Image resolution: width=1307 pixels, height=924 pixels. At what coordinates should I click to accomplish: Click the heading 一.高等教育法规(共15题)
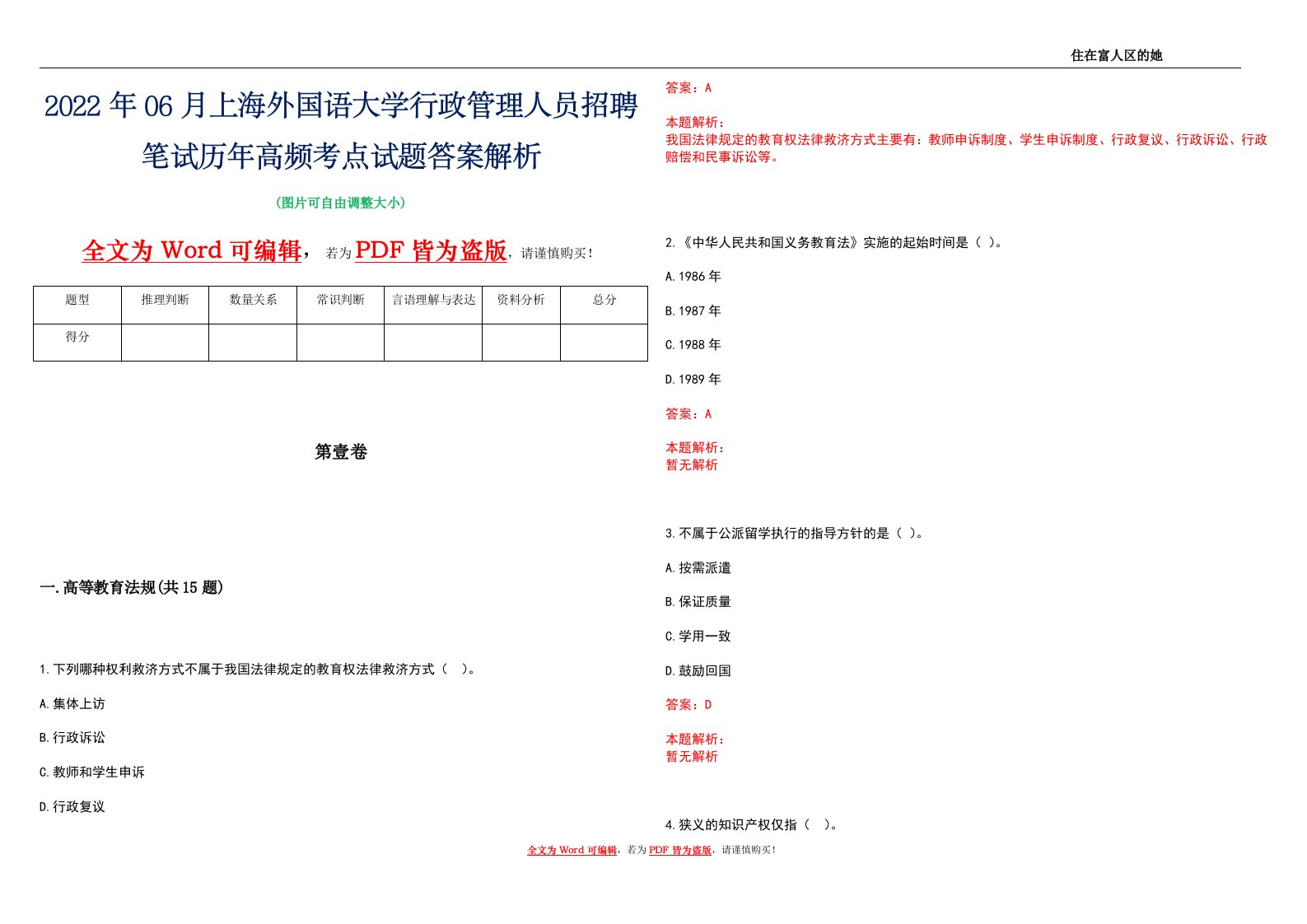pos(132,587)
